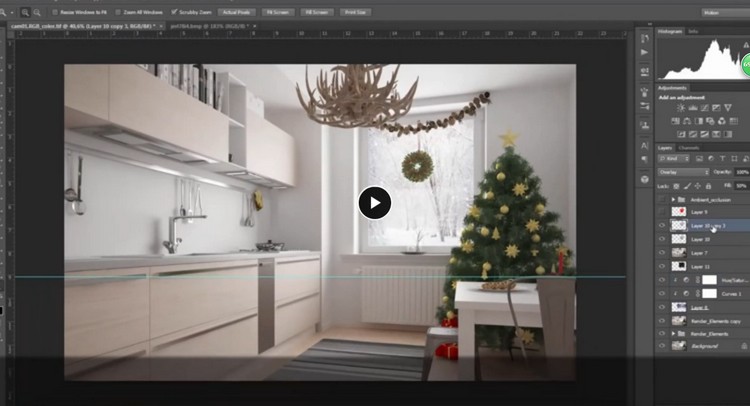Click the Opacity 100% field
Screen dimensions: 750x406
(x=742, y=172)
